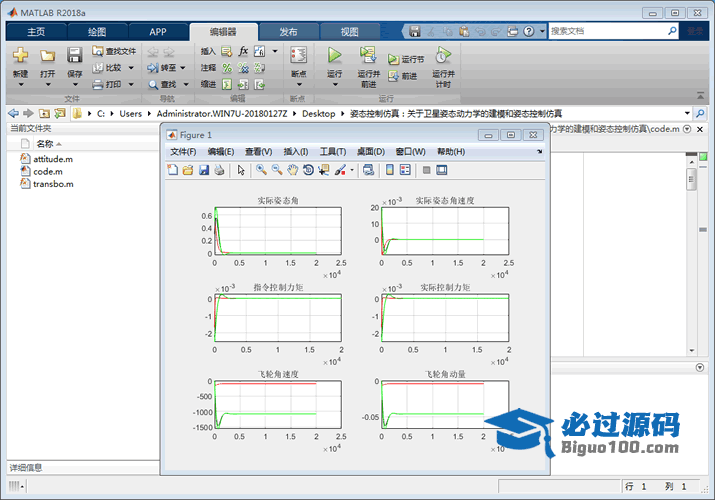The image size is (715, 500).
Task: Select the Zoom In tool
Action: [x=261, y=170]
